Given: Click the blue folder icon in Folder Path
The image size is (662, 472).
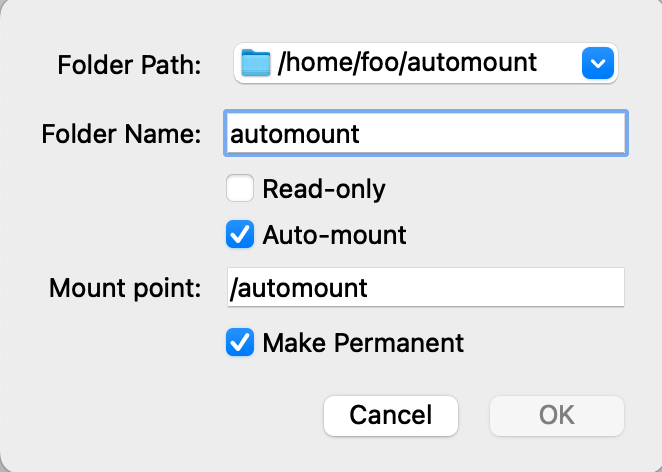Looking at the screenshot, I should (257, 65).
